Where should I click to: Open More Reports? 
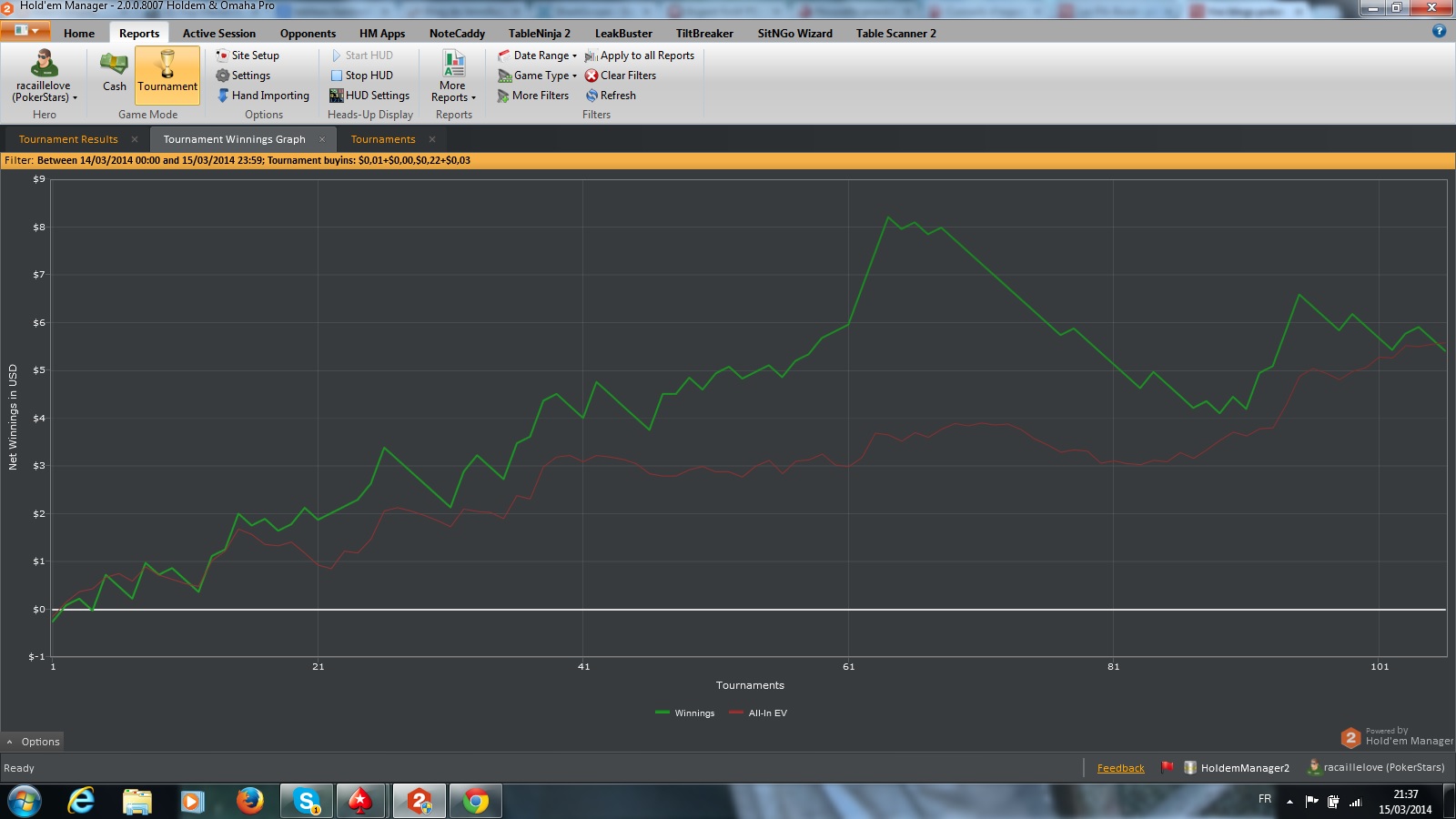click(x=453, y=76)
